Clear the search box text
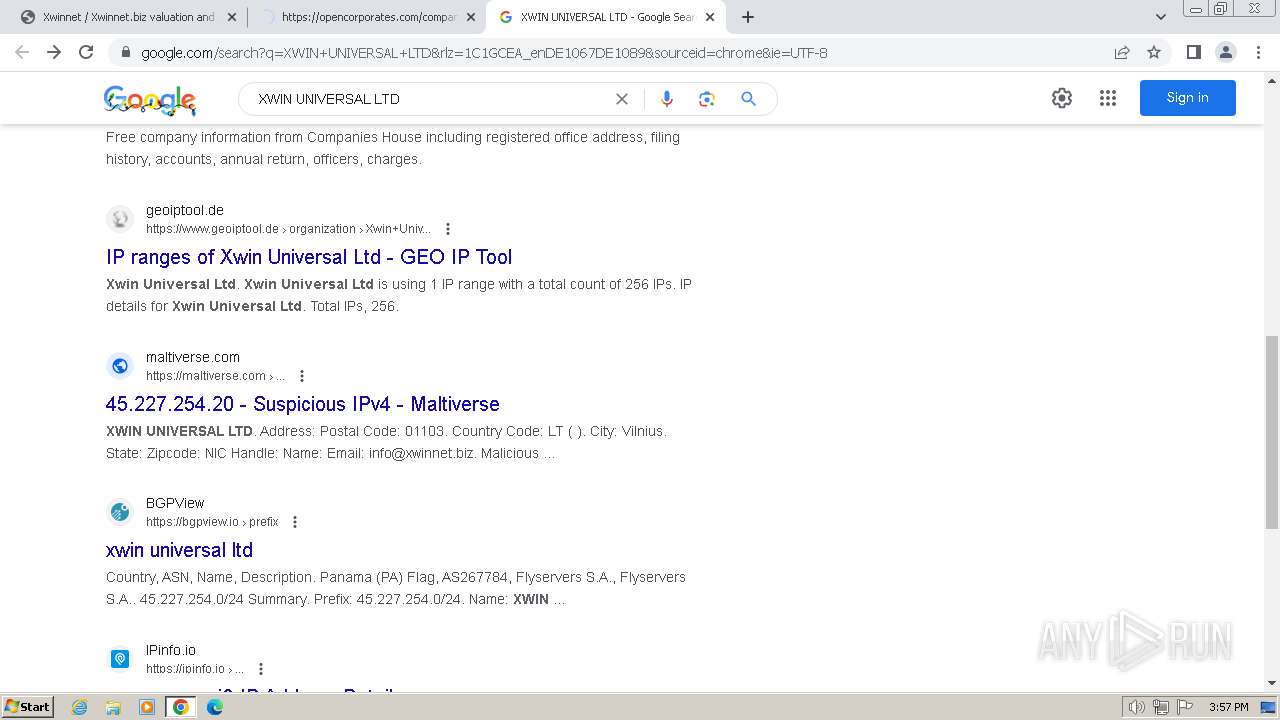This screenshot has width=1280, height=720. (622, 99)
